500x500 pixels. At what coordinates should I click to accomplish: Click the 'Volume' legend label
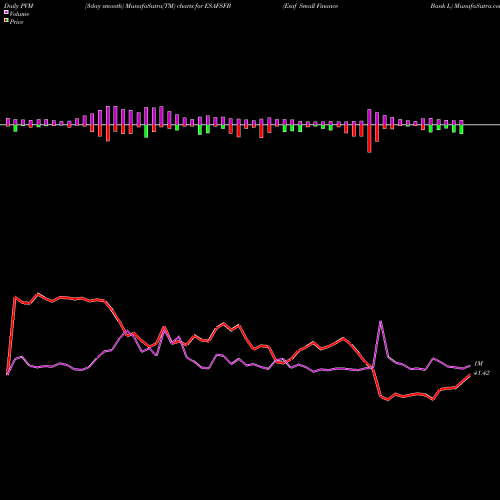[19, 14]
